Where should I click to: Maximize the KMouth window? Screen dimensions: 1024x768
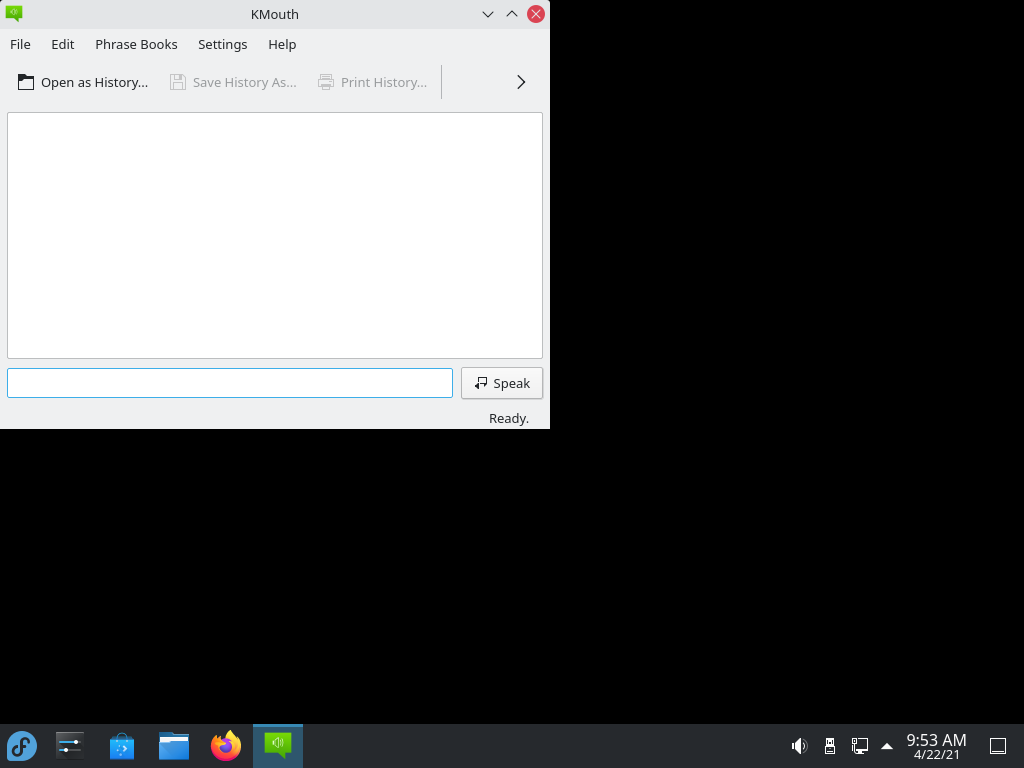512,14
